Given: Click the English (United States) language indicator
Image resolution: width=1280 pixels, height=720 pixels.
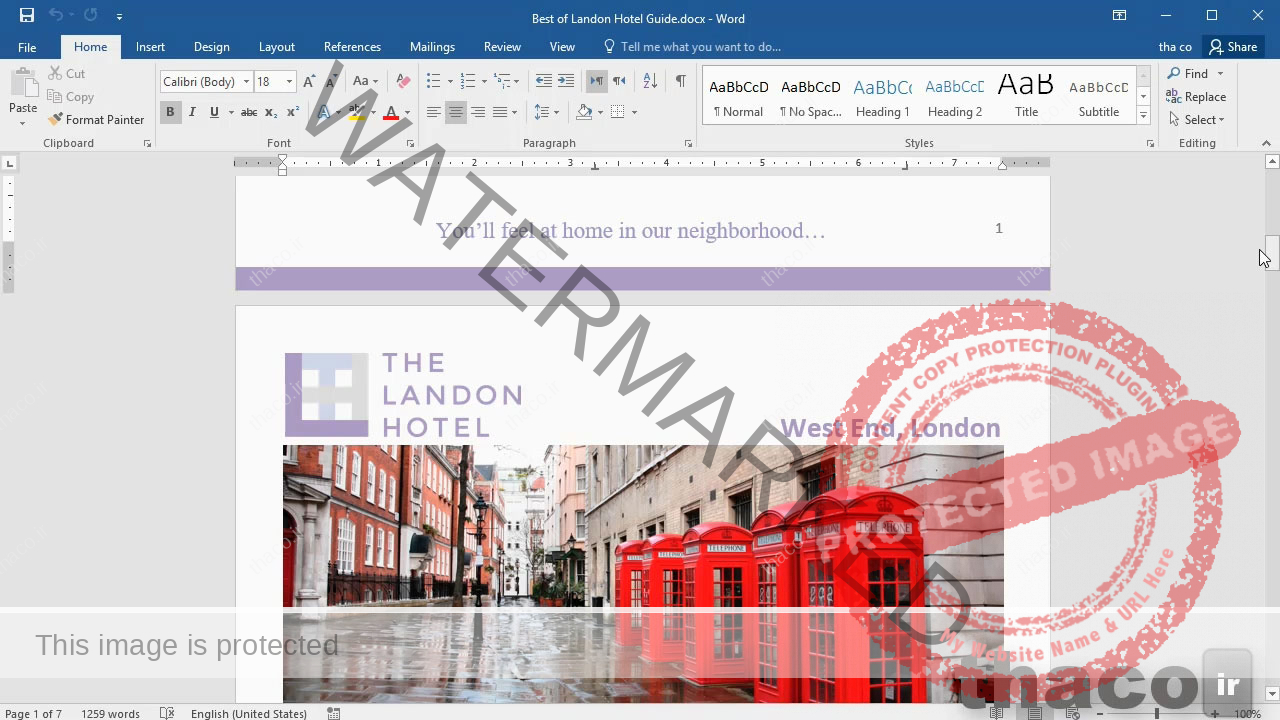Looking at the screenshot, I should tap(249, 713).
